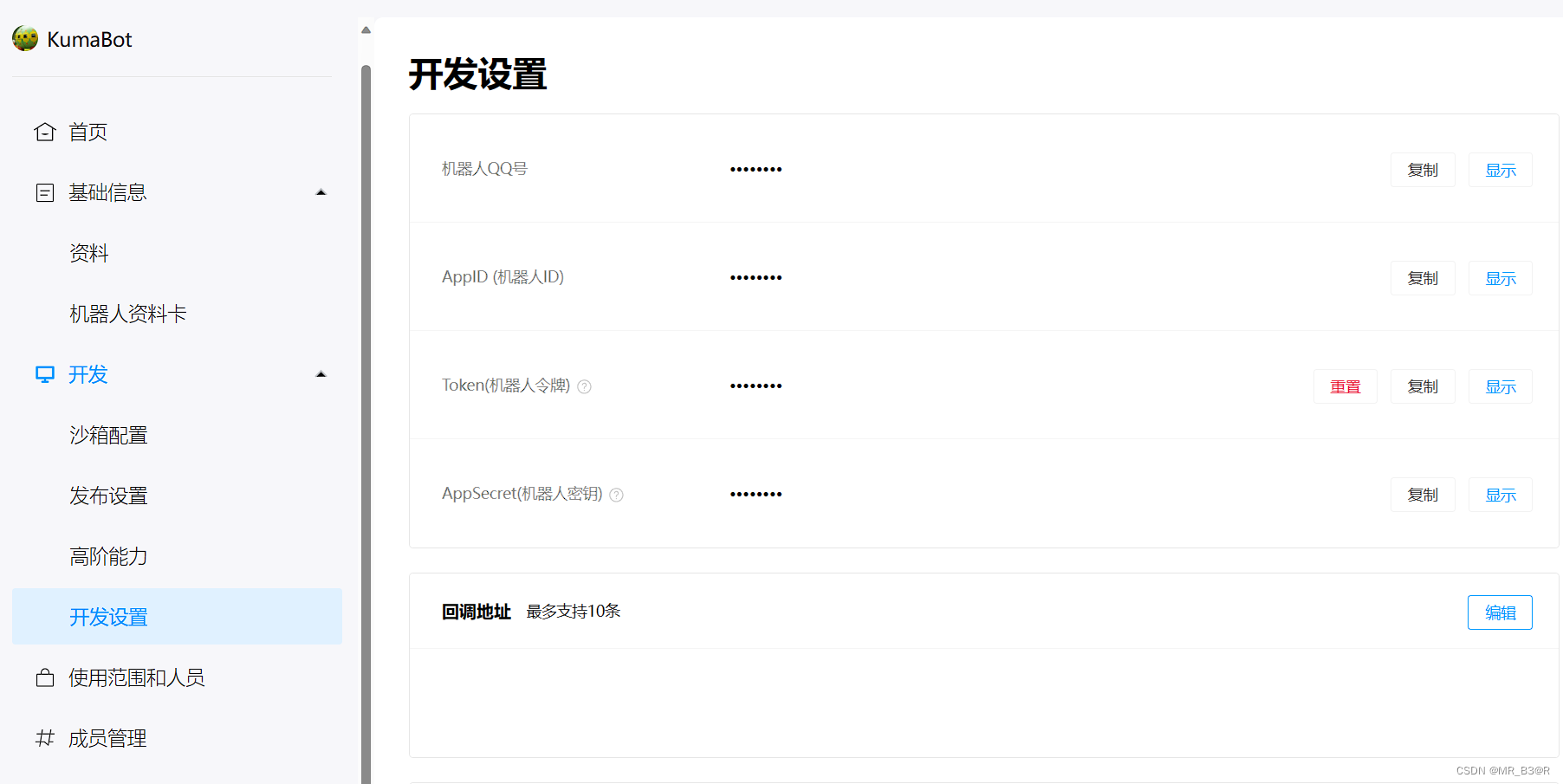Click the 使用范围和人员 lock icon
Screen dimensions: 1563x784
45,677
